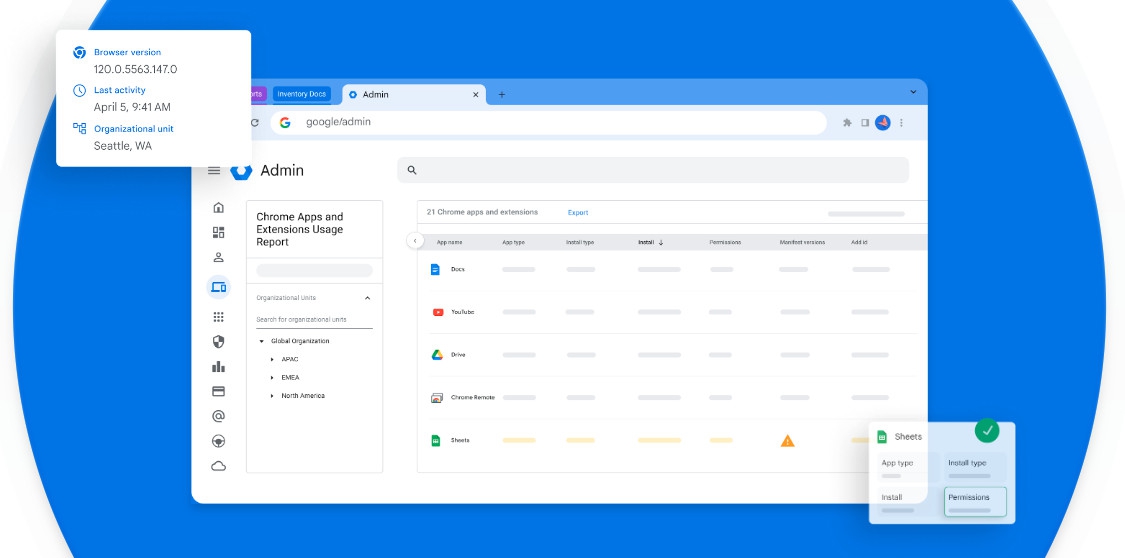Switch to the Admin tab

point(413,95)
